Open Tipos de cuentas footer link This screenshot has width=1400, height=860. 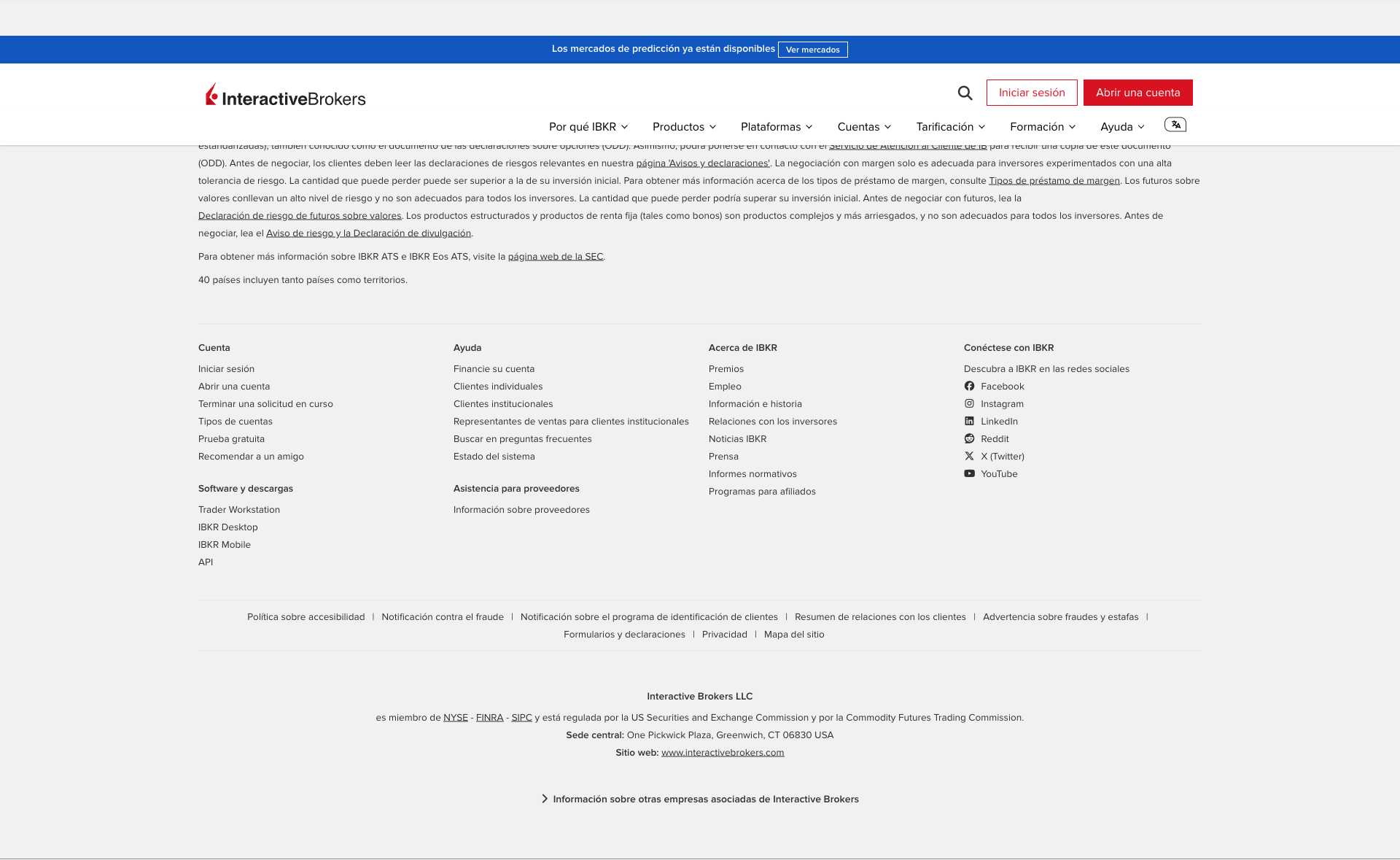pyautogui.click(x=235, y=422)
